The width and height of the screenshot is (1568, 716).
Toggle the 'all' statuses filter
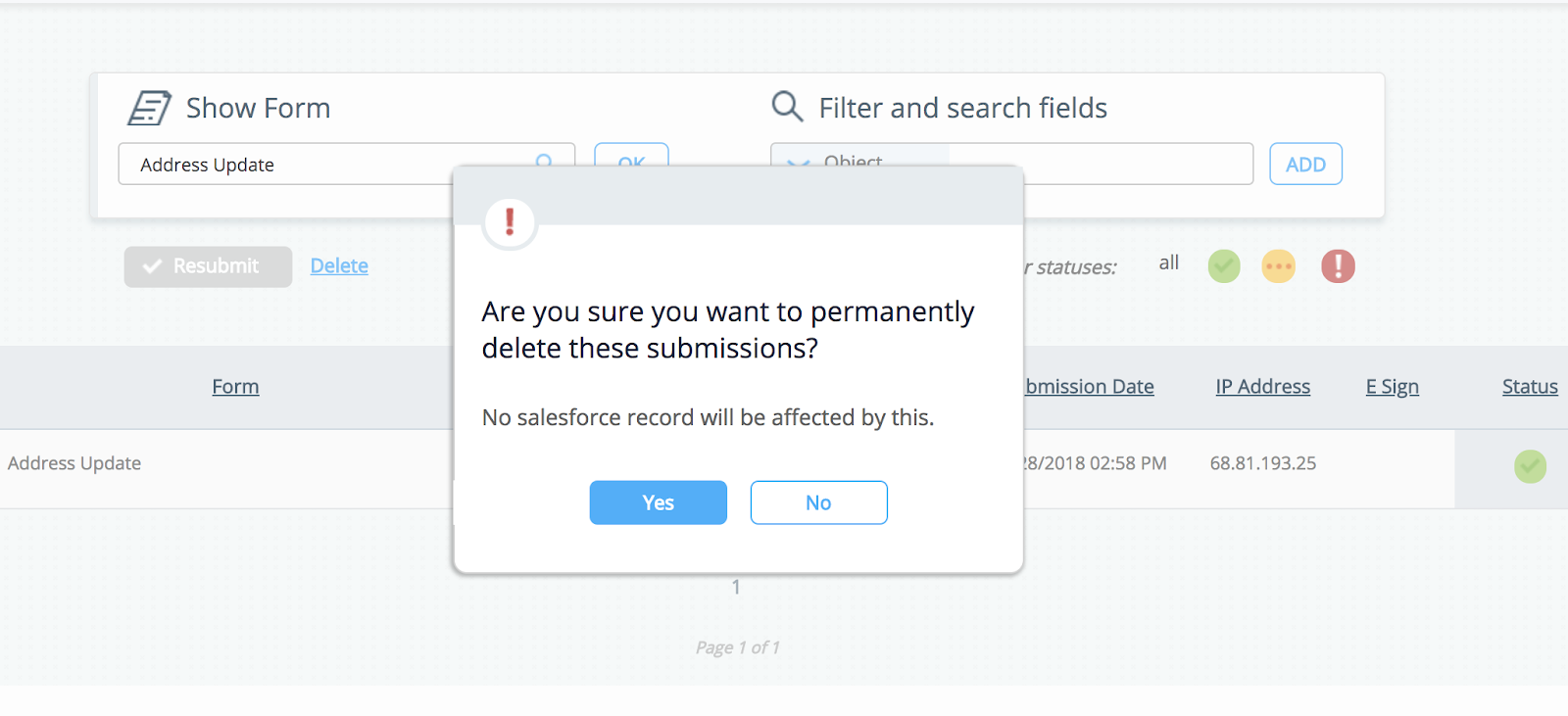[1167, 263]
